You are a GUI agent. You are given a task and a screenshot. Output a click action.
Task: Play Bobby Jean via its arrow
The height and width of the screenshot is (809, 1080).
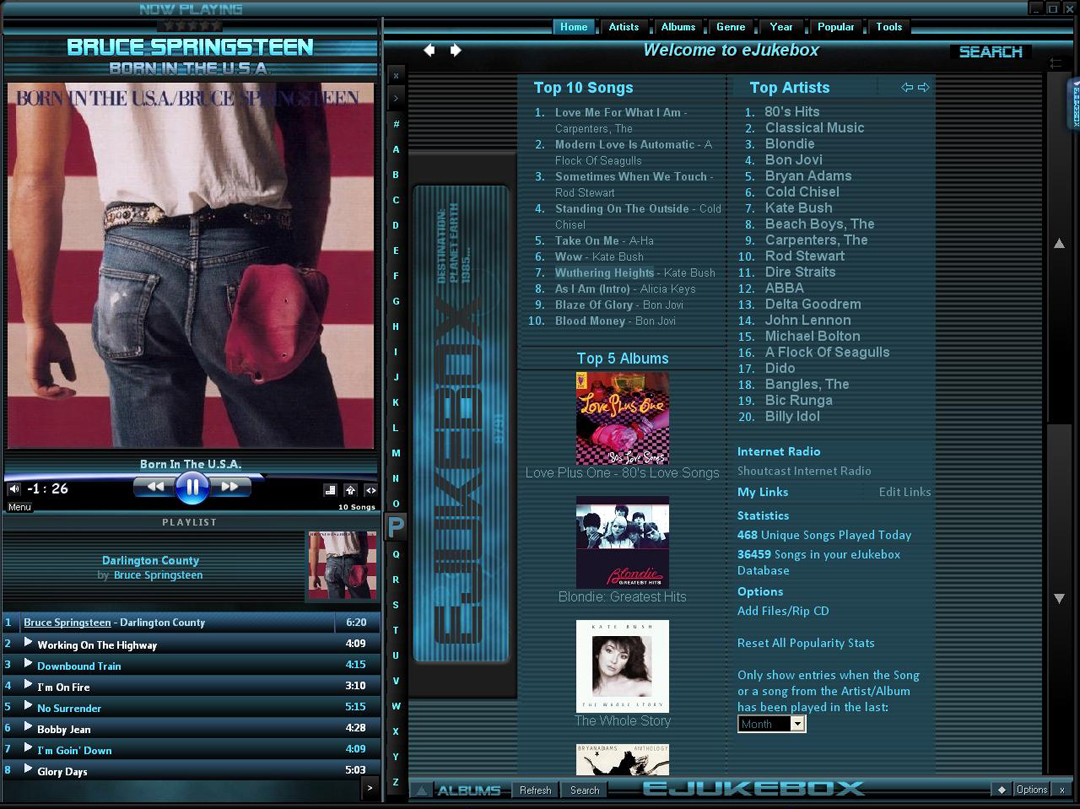click(28, 726)
